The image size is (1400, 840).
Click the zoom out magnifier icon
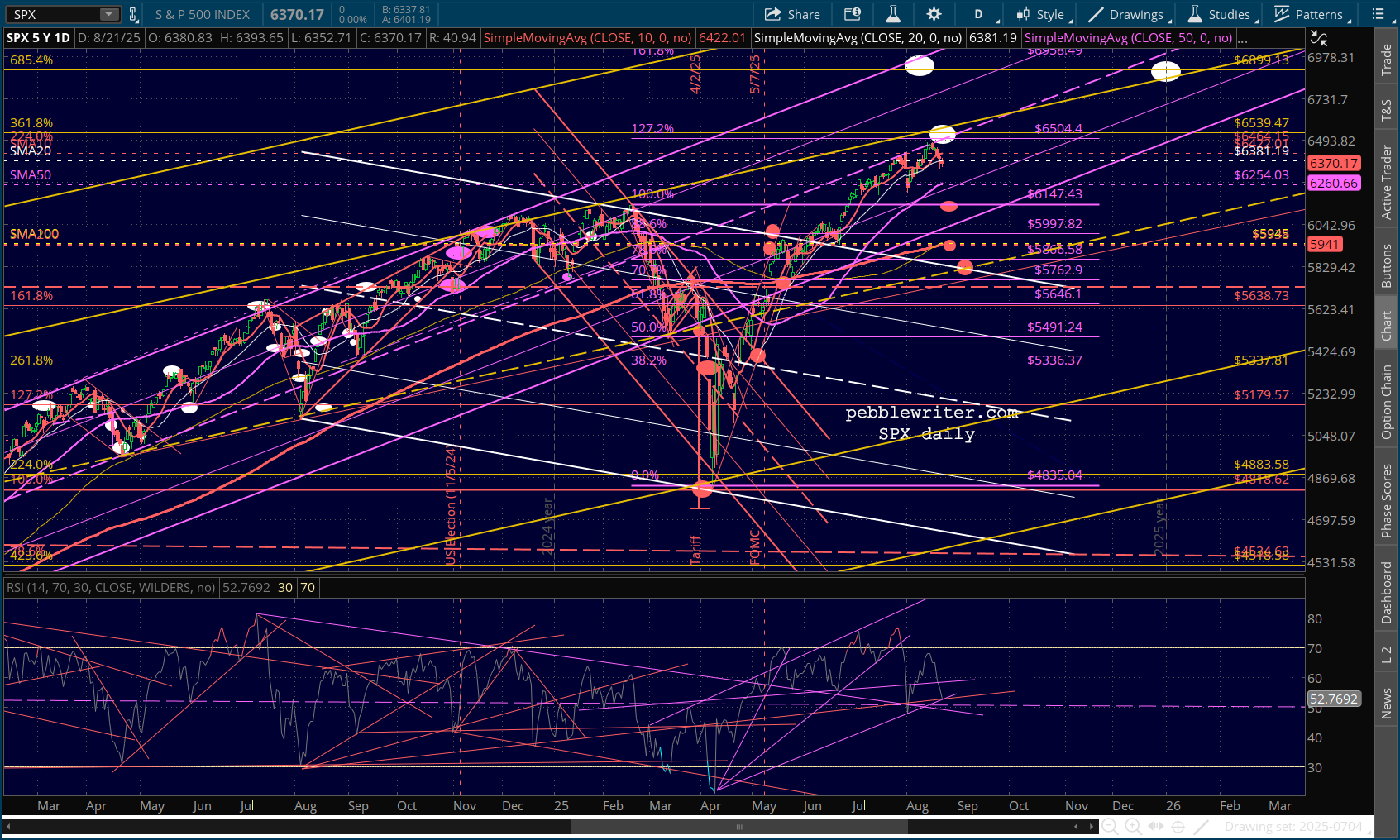pos(1110,826)
